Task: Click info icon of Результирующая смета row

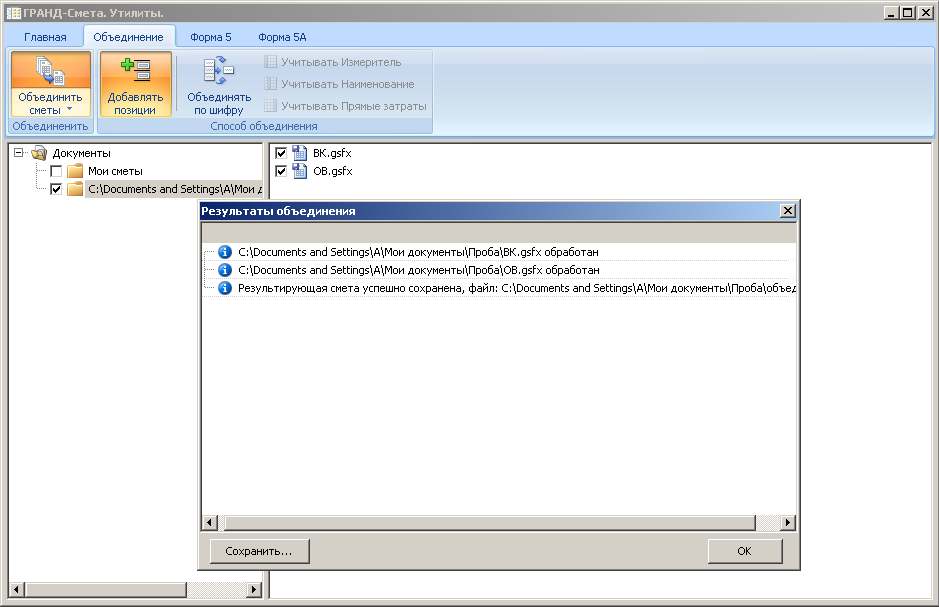Action: coord(225,288)
